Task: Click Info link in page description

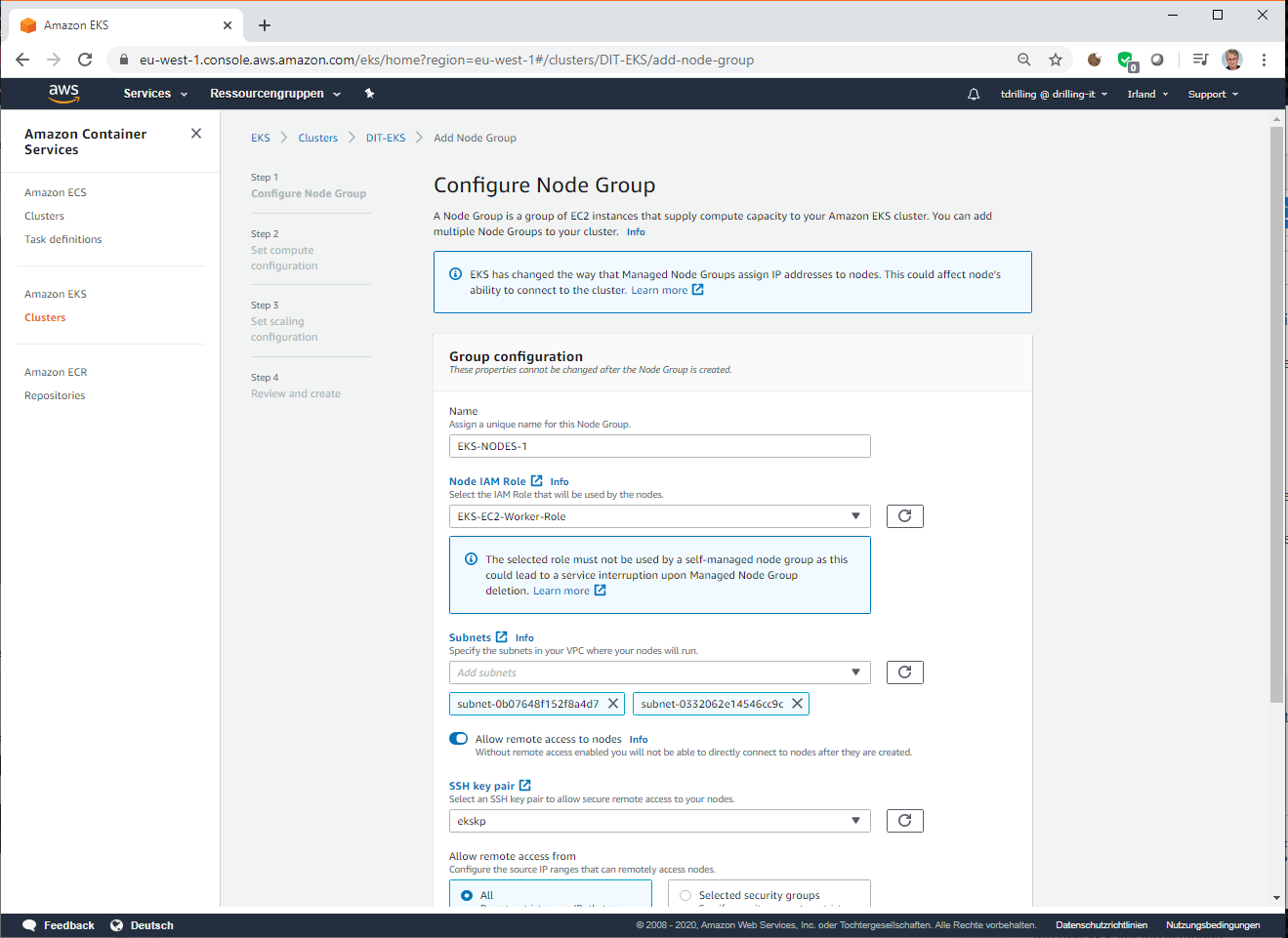Action: 636,231
